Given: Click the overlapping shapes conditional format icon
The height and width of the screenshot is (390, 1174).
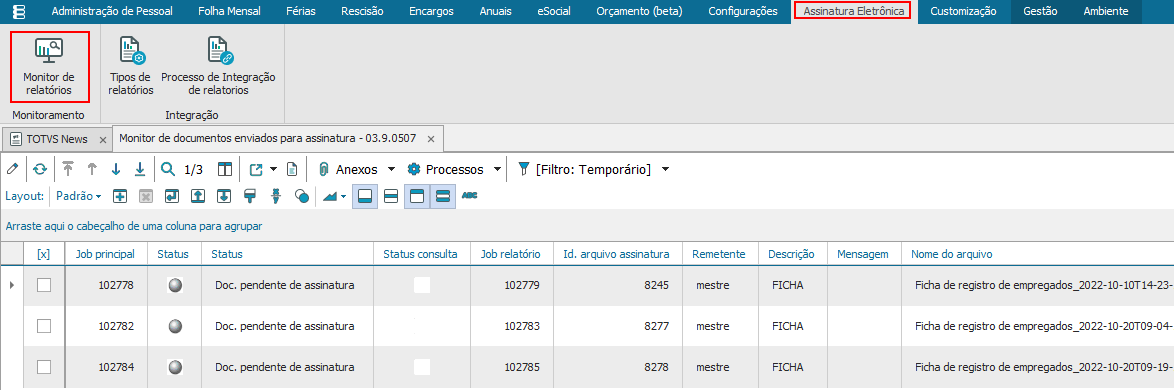Looking at the screenshot, I should [302, 196].
